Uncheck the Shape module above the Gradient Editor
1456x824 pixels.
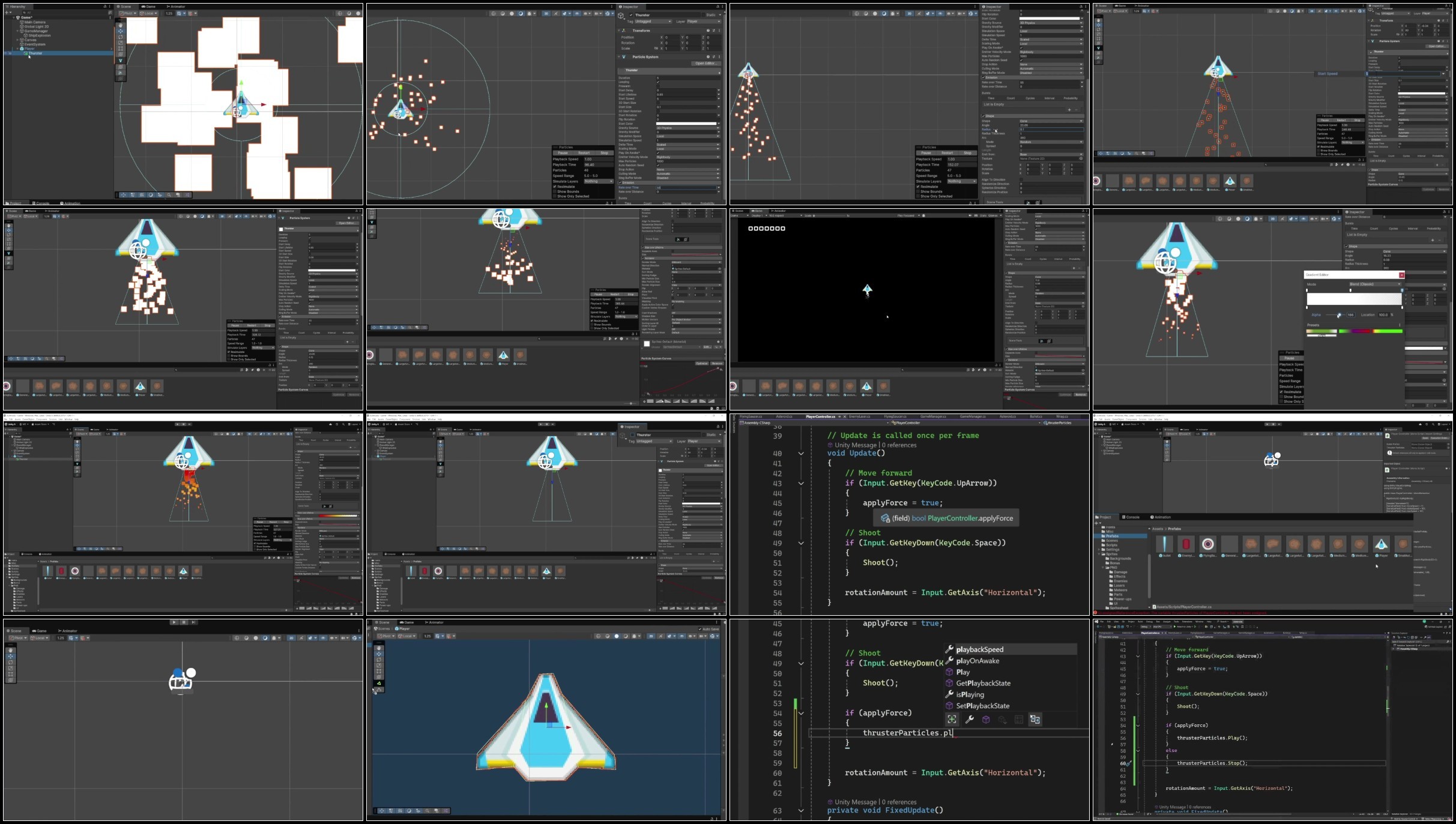pyautogui.click(x=1347, y=247)
